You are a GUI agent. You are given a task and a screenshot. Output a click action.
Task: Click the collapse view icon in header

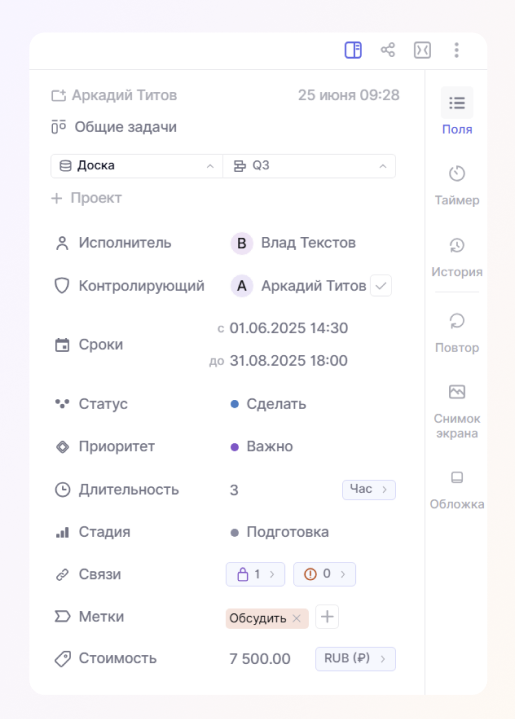[422, 50]
